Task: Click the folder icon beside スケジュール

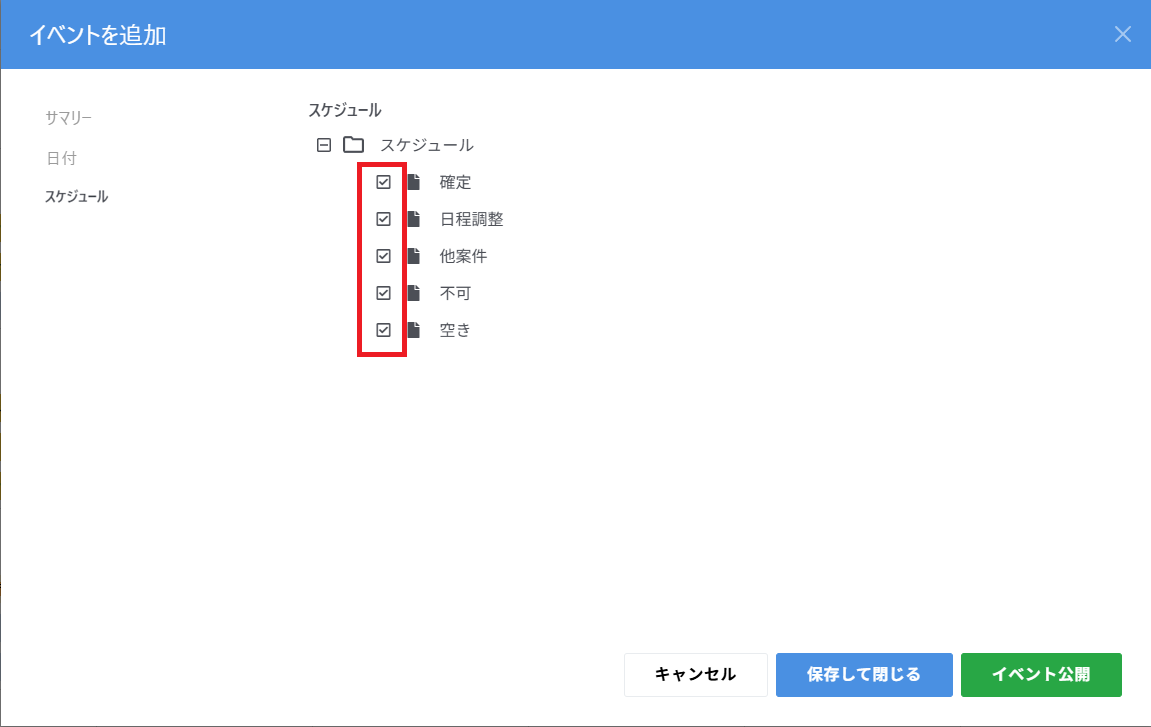Action: click(x=353, y=145)
